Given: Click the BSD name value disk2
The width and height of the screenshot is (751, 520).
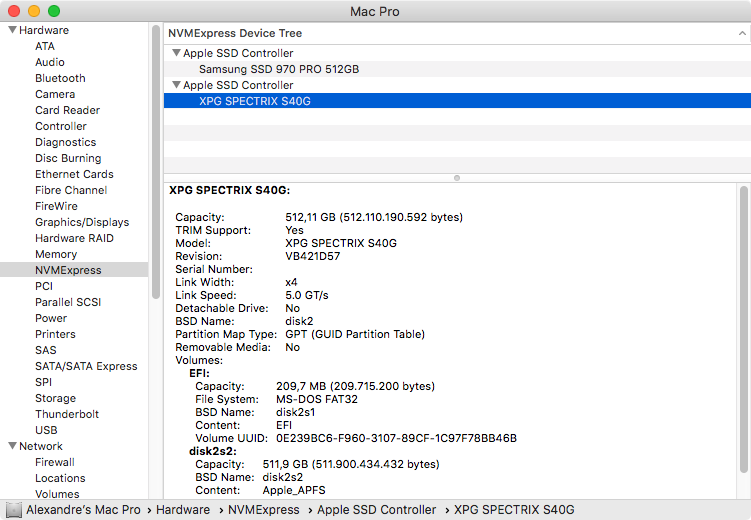Looking at the screenshot, I should 299,321.
